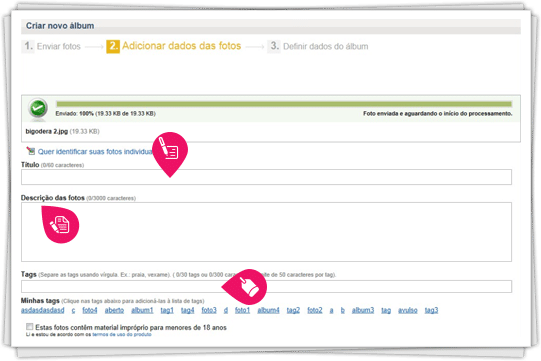Click inside the Descrição das fotos textarea
541x361 pixels.
266,232
